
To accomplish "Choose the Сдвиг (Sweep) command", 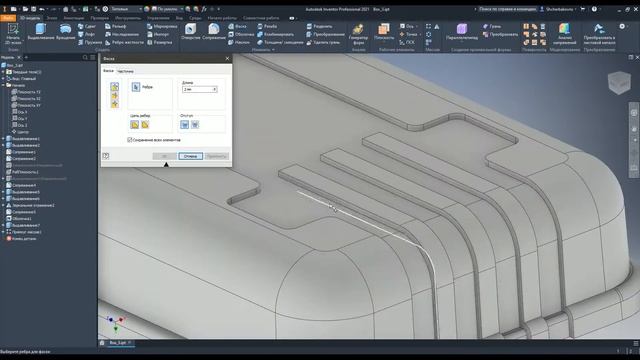I will click(87, 26).
